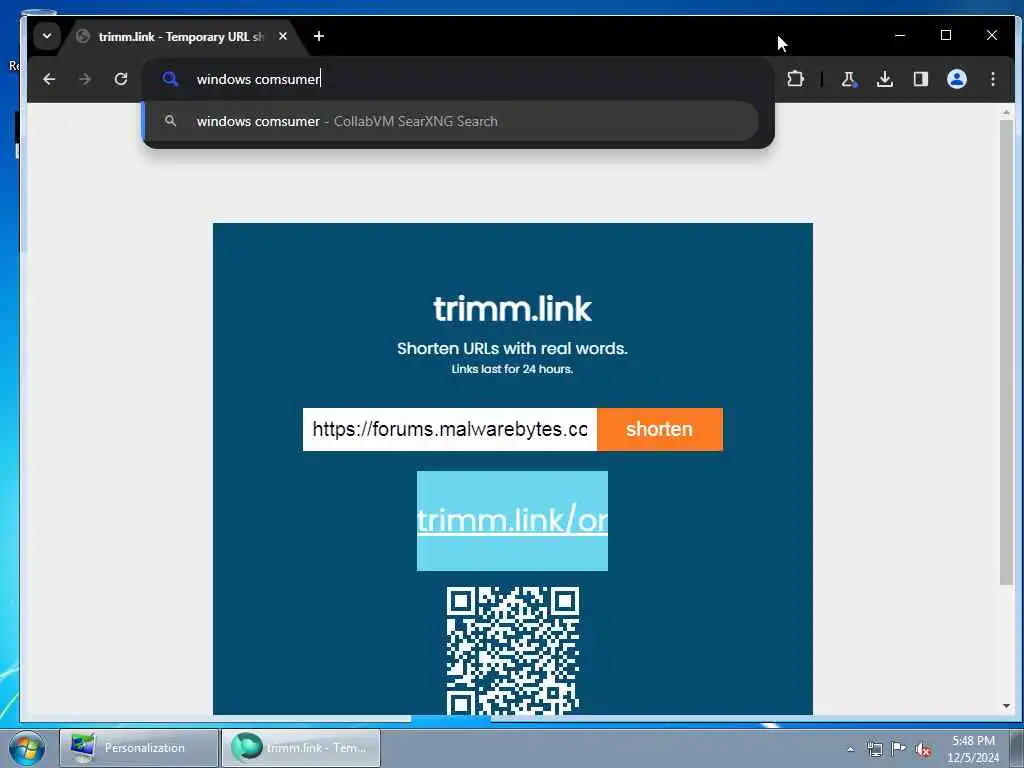Open the Windows Start orb
The height and width of the screenshot is (768, 1024).
(27, 748)
